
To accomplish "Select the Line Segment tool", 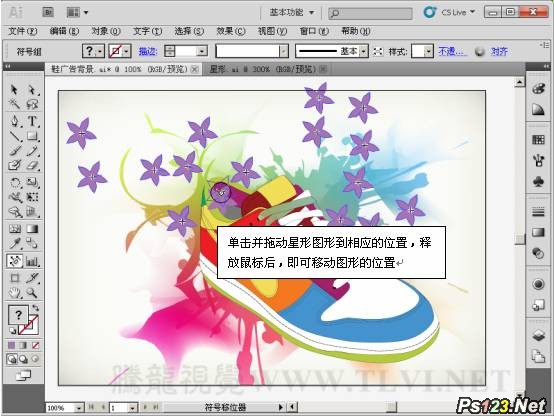I will [14, 136].
